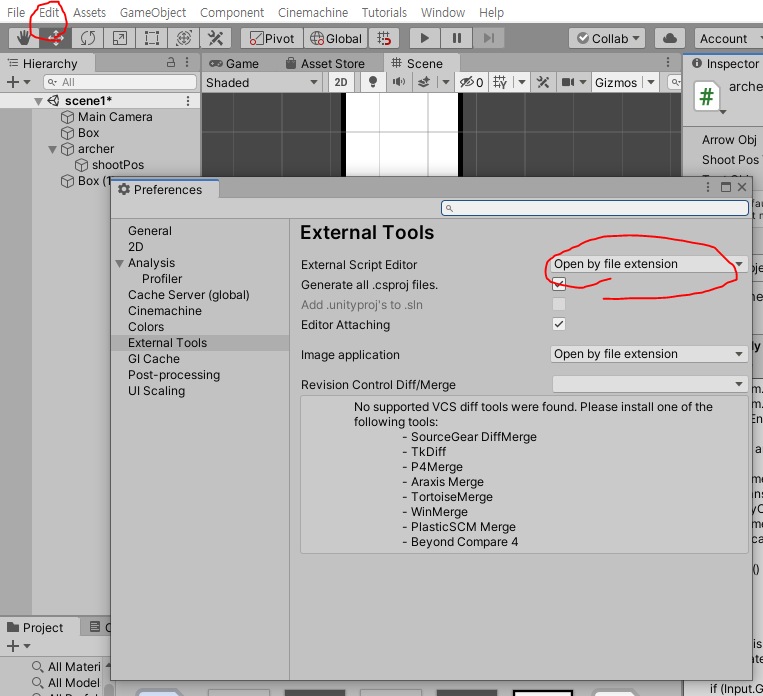Focus the Hierarchy search field

coord(120,82)
